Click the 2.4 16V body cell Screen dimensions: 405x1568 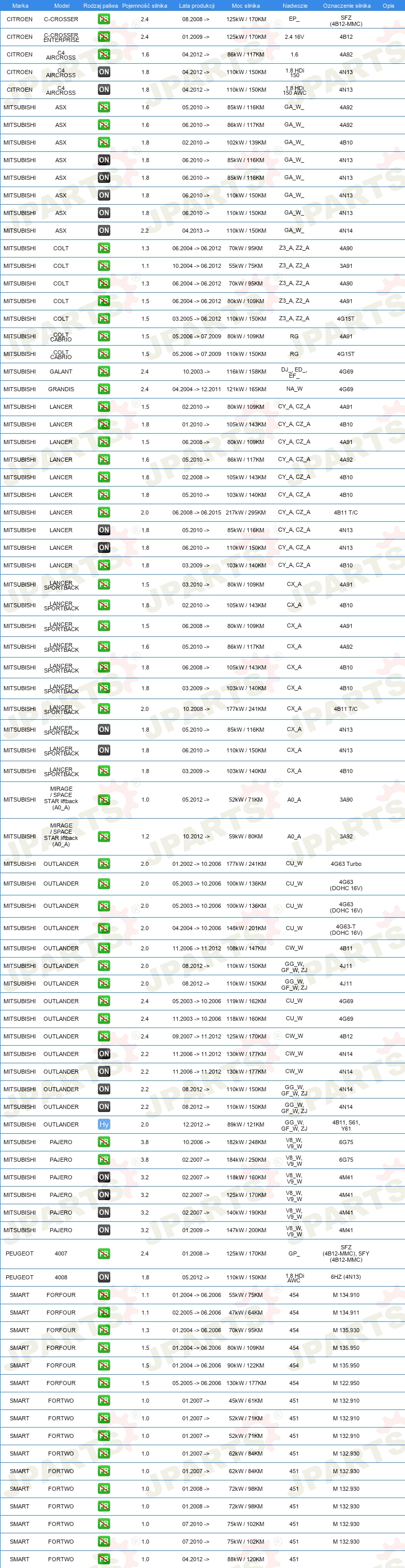click(294, 36)
